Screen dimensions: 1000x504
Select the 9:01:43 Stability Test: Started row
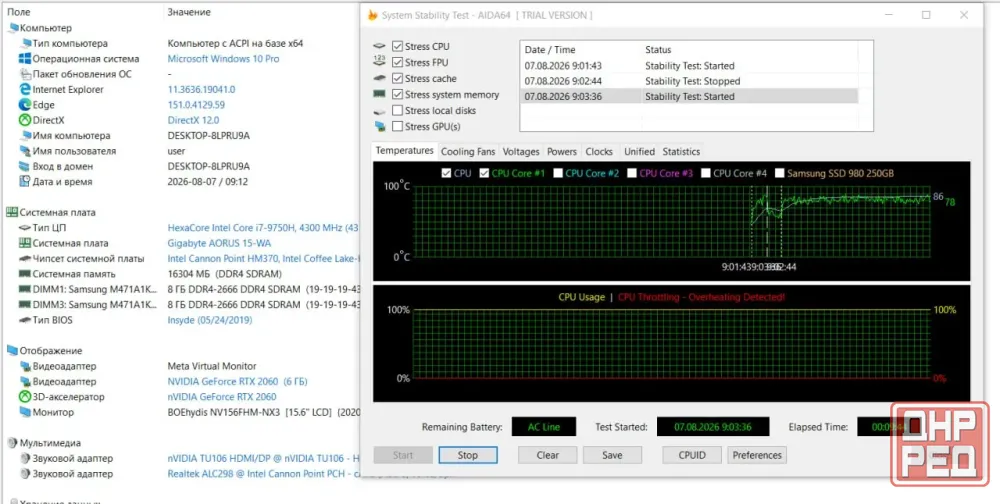point(689,66)
